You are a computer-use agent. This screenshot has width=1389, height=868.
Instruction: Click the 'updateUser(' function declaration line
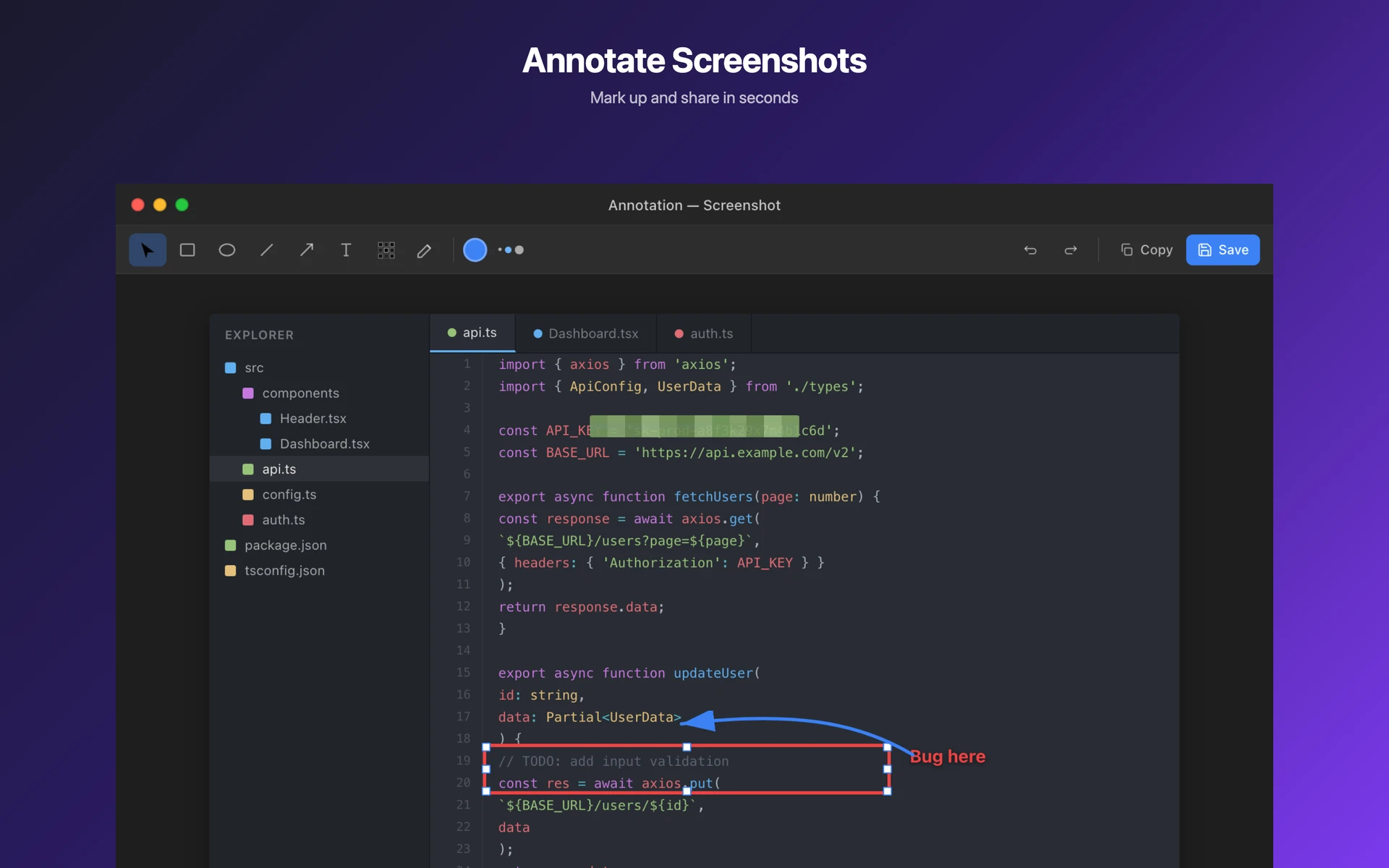629,673
